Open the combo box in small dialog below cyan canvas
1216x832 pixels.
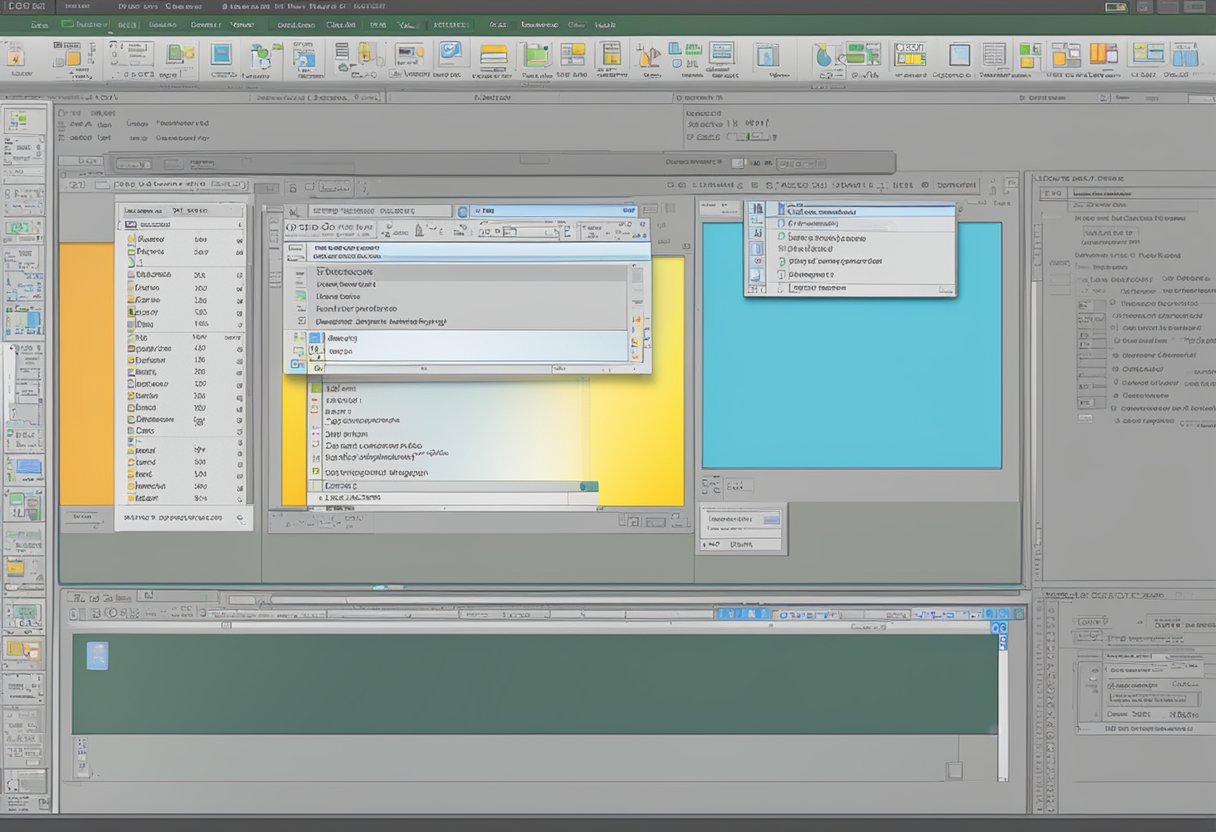(743, 518)
